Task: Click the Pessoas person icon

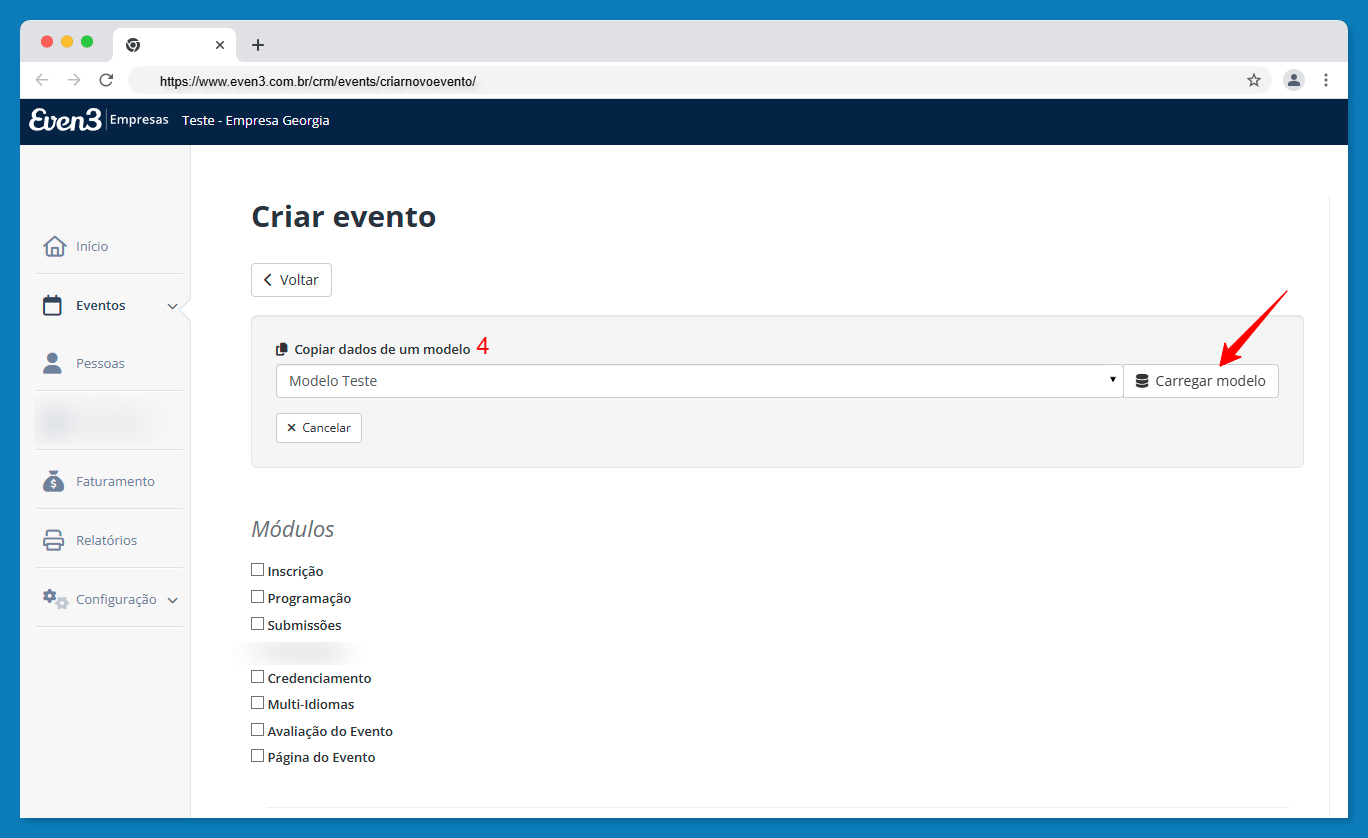Action: (52, 363)
